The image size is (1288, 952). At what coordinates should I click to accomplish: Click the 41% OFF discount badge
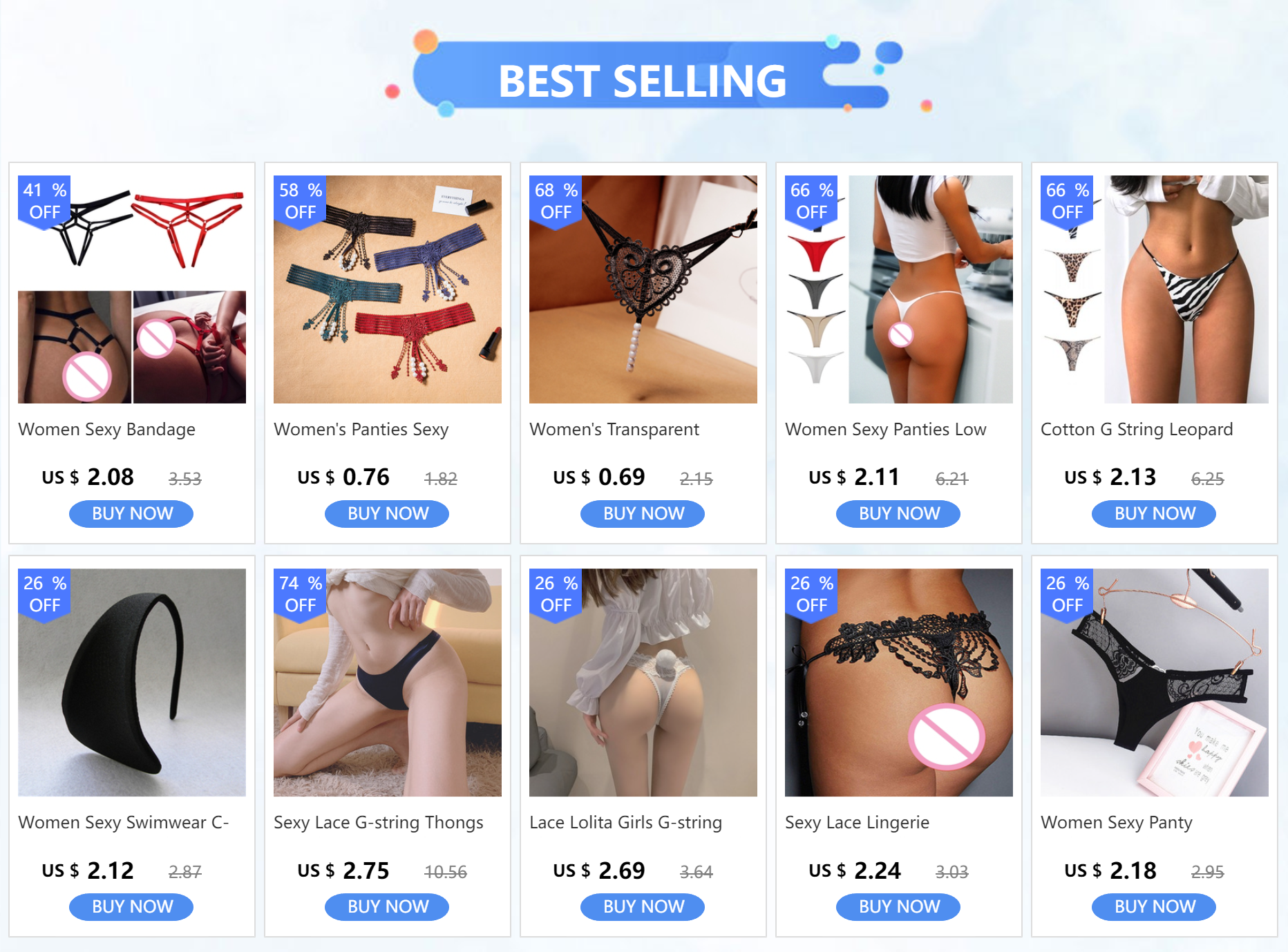pyautogui.click(x=44, y=201)
